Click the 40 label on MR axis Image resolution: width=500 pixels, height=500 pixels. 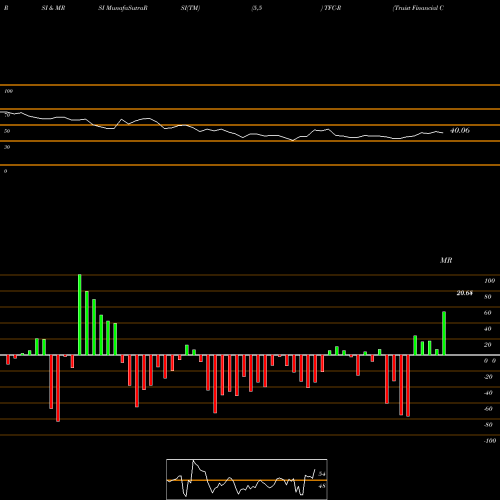(488, 329)
